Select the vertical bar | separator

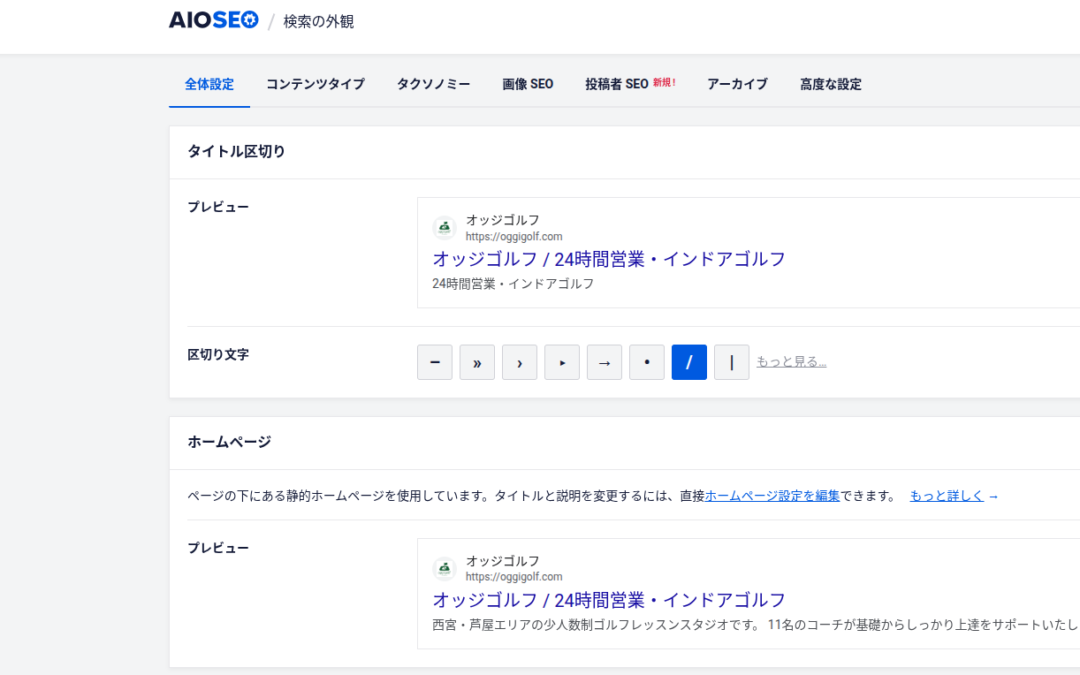click(x=731, y=362)
